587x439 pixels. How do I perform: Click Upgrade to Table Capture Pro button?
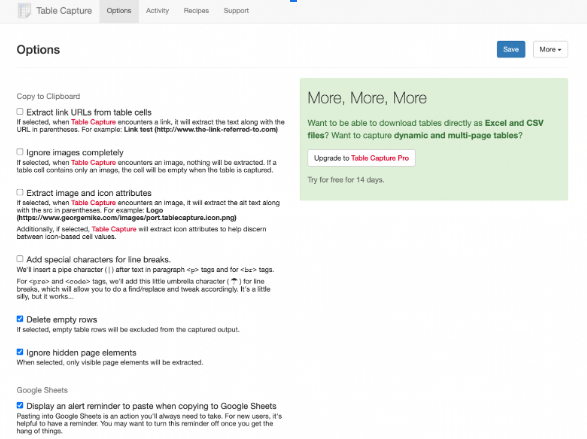[361, 158]
